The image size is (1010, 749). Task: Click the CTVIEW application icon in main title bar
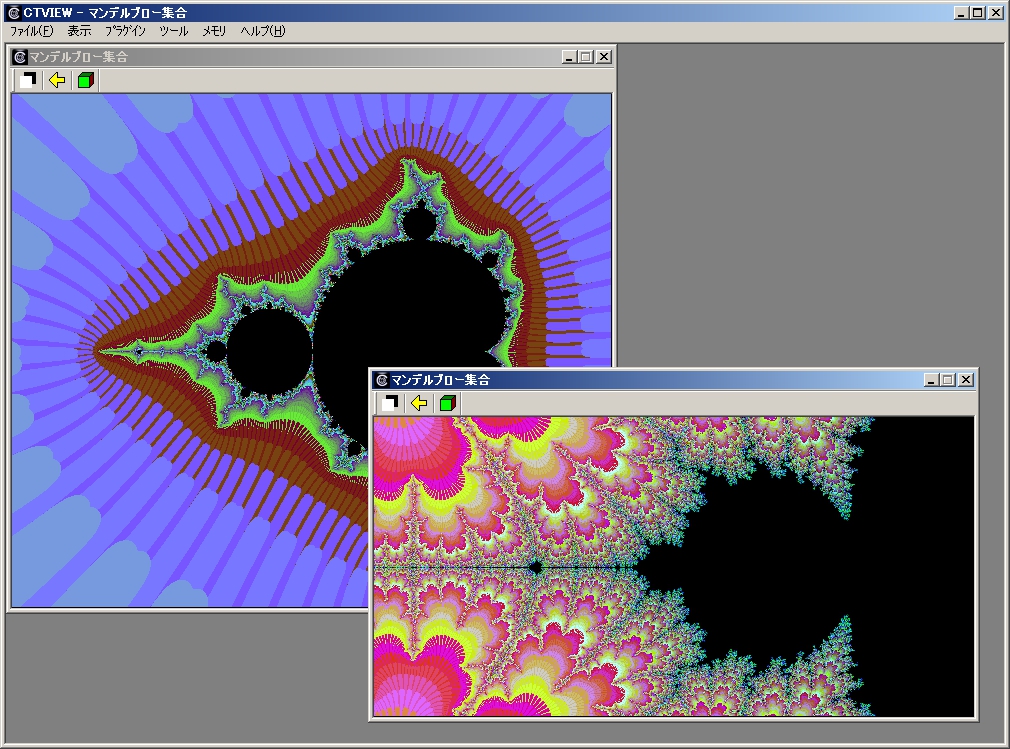[13, 13]
